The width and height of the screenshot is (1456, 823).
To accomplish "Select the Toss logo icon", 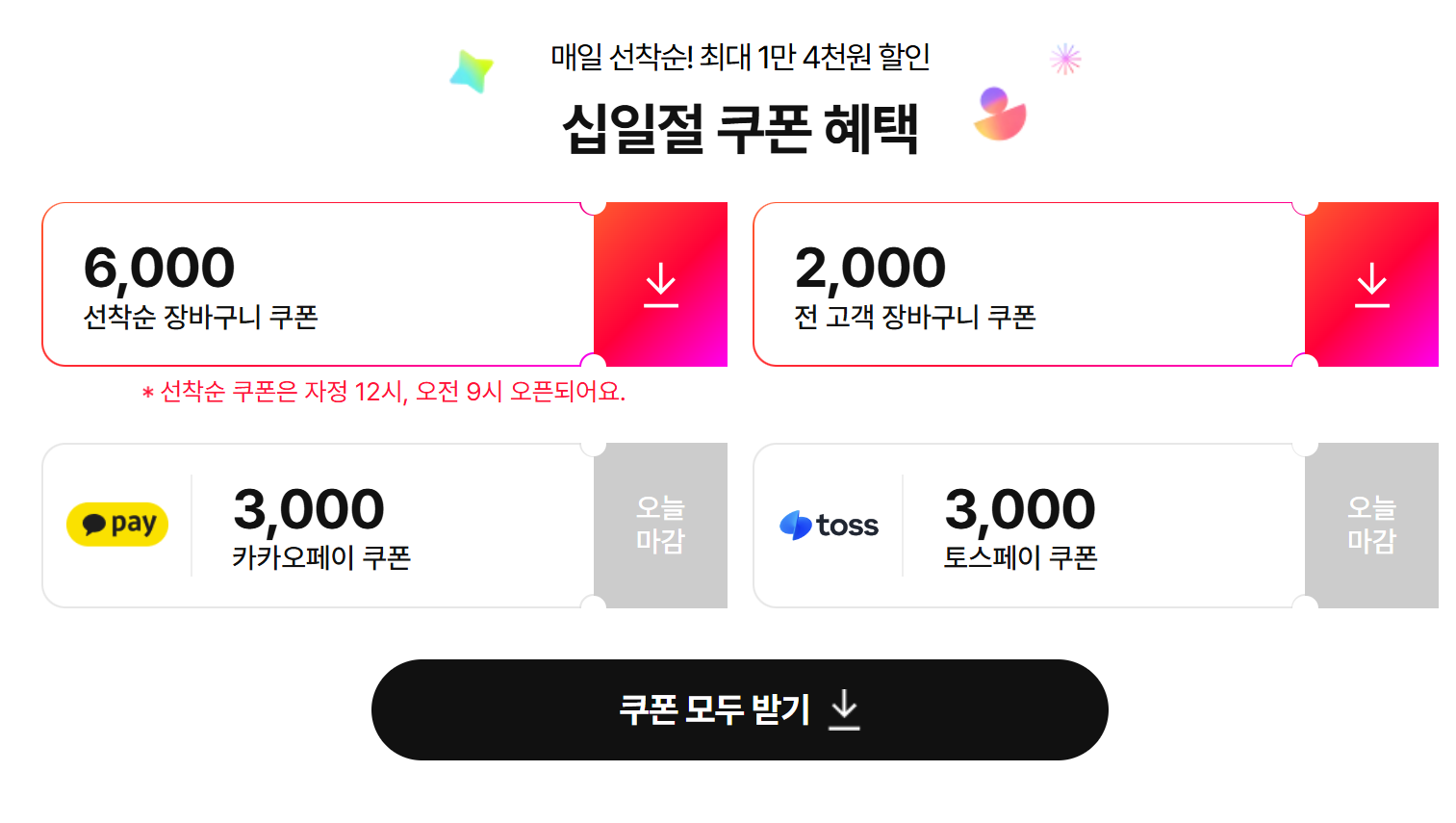I will coord(830,524).
